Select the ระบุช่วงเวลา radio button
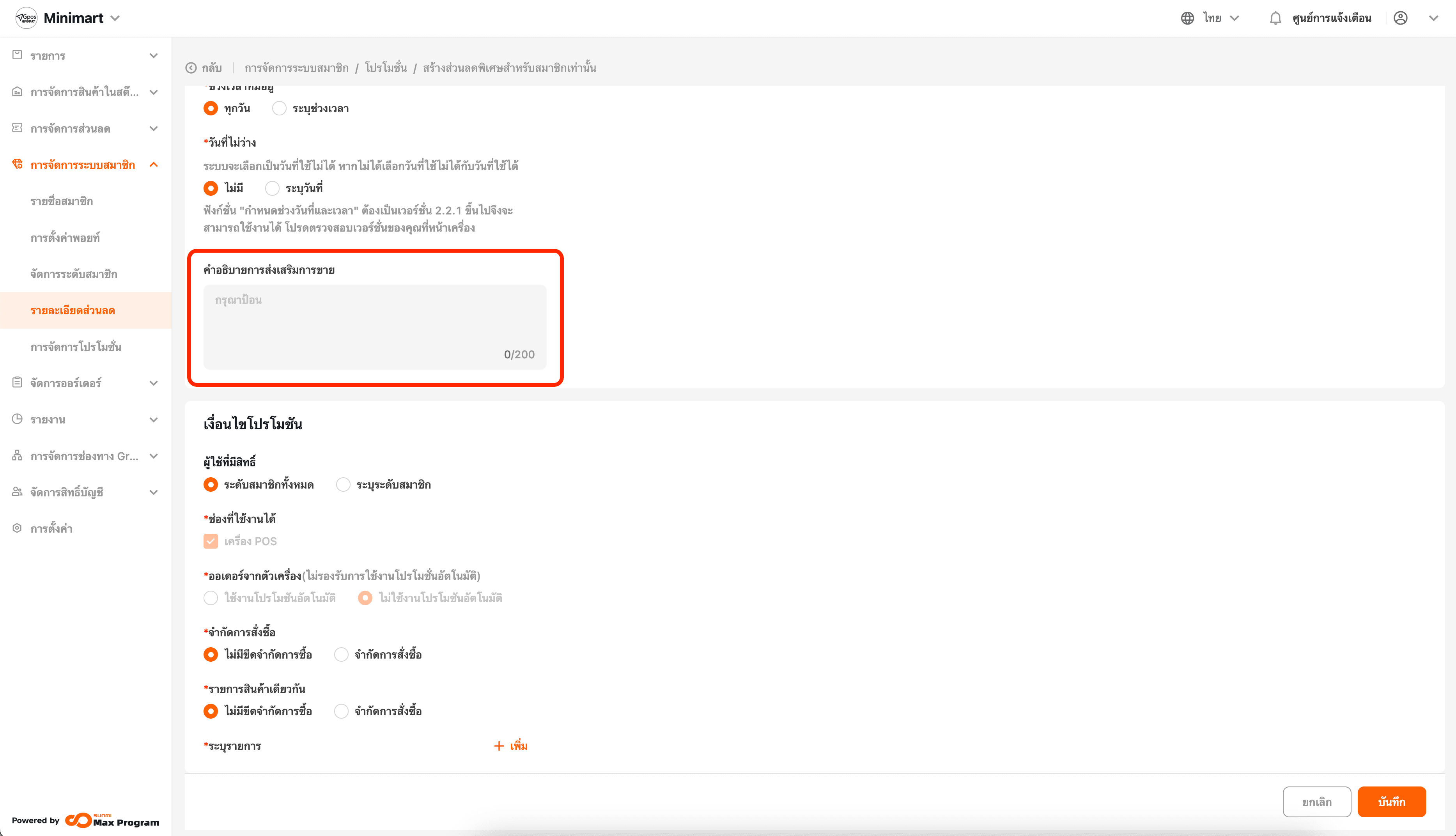 [279, 108]
